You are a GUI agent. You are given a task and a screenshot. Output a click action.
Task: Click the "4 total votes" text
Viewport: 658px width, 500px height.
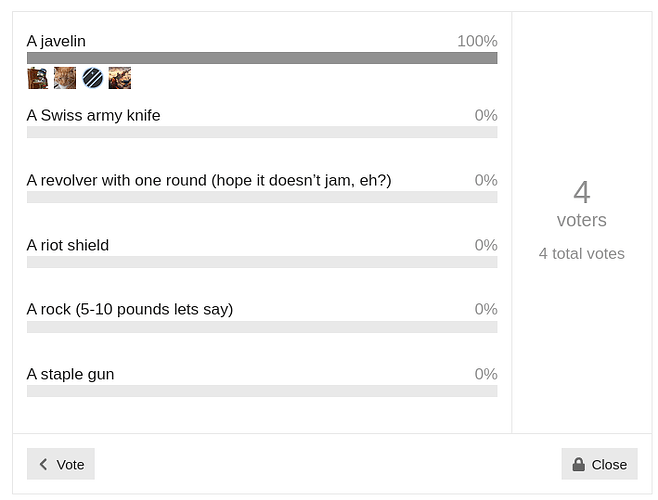pos(581,254)
